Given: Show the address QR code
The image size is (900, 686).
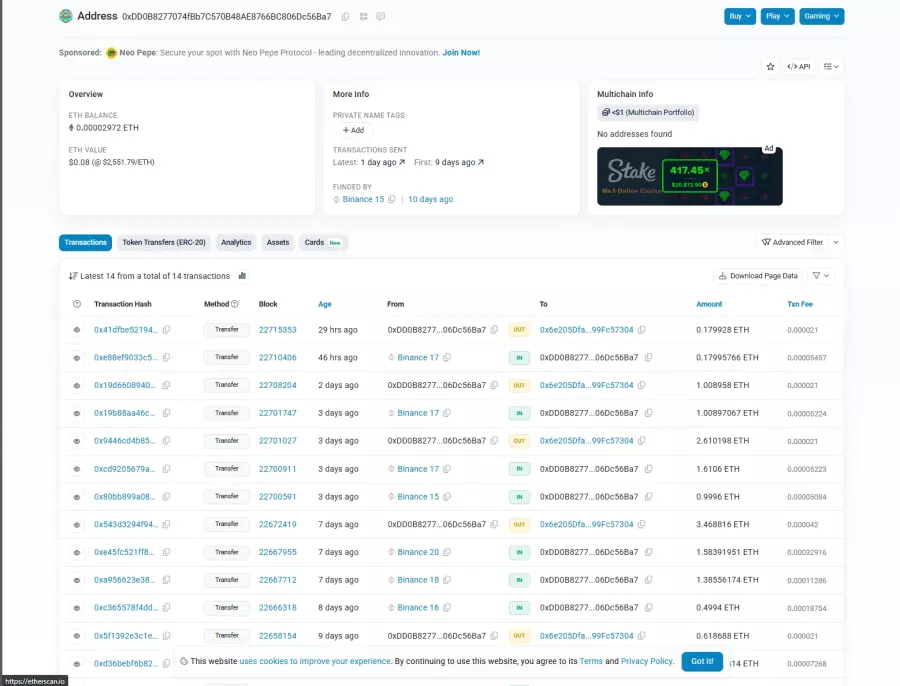Looking at the screenshot, I should [x=363, y=17].
